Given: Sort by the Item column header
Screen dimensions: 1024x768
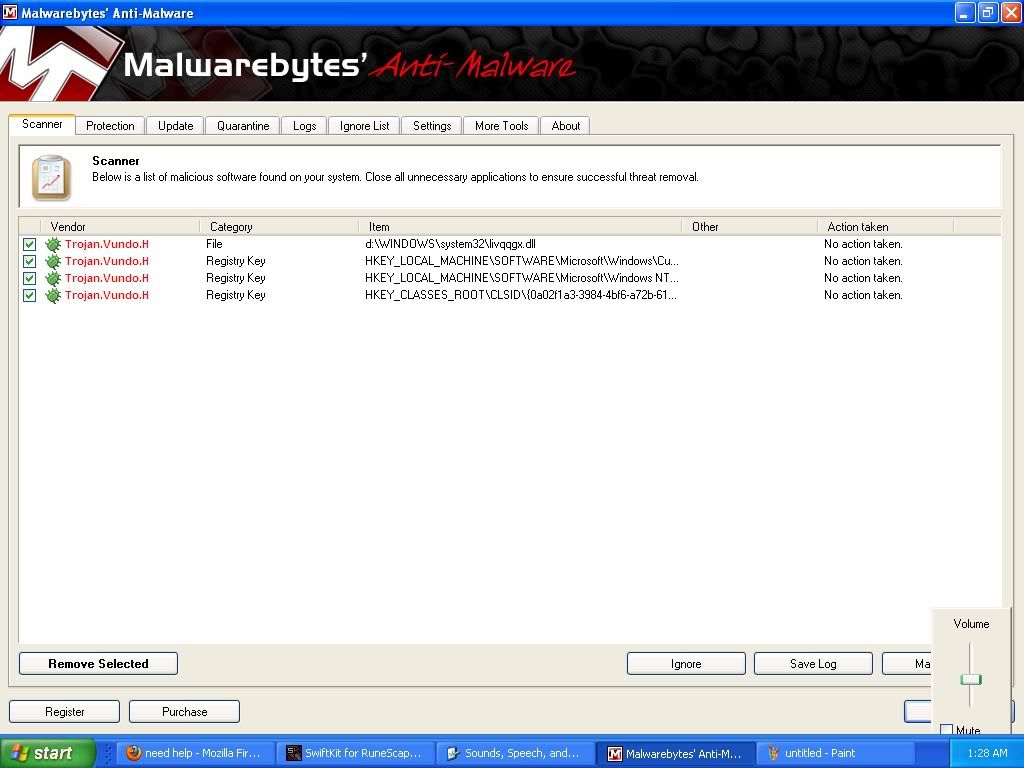Looking at the screenshot, I should (x=520, y=227).
